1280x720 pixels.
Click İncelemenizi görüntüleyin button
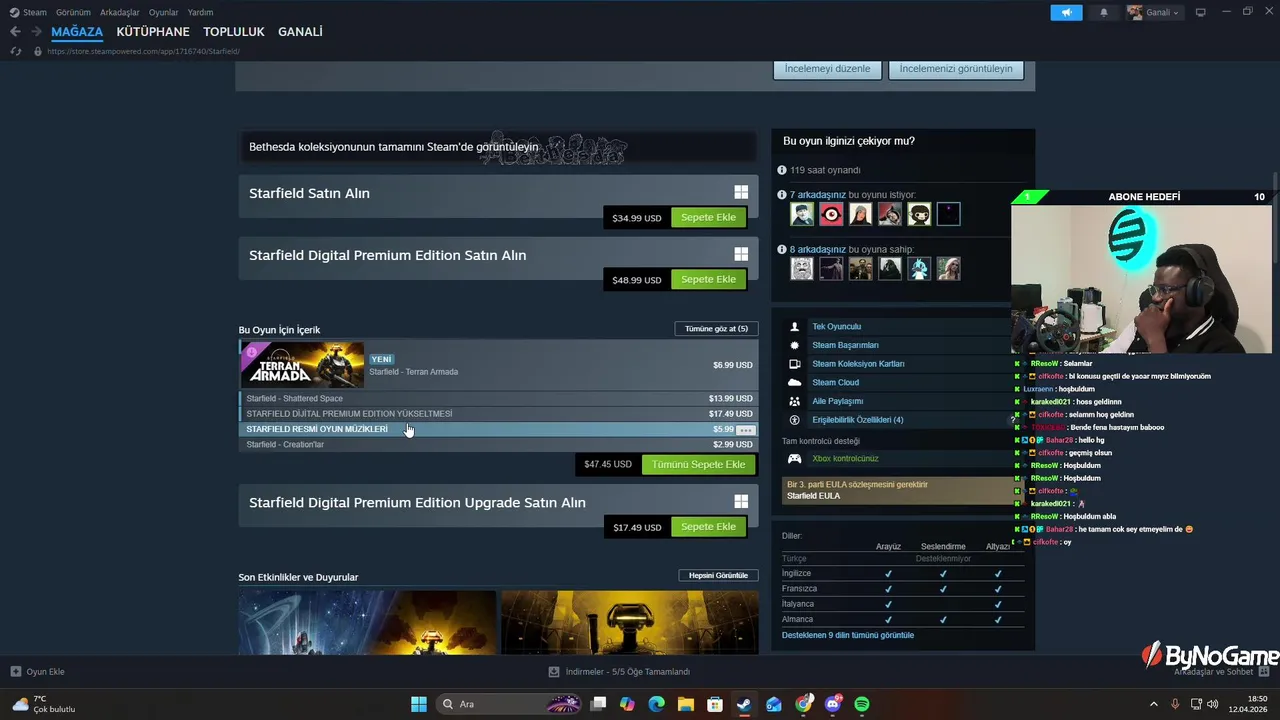[x=955, y=69]
